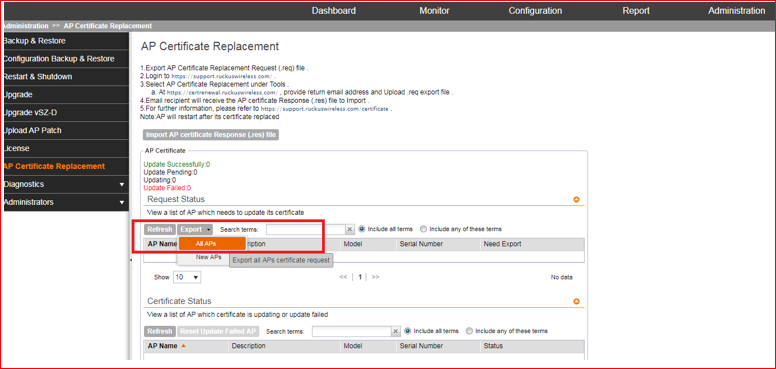Open certrenewal.ruckuswireless.com link
Viewport: 776px width, 369px height.
[x=222, y=92]
